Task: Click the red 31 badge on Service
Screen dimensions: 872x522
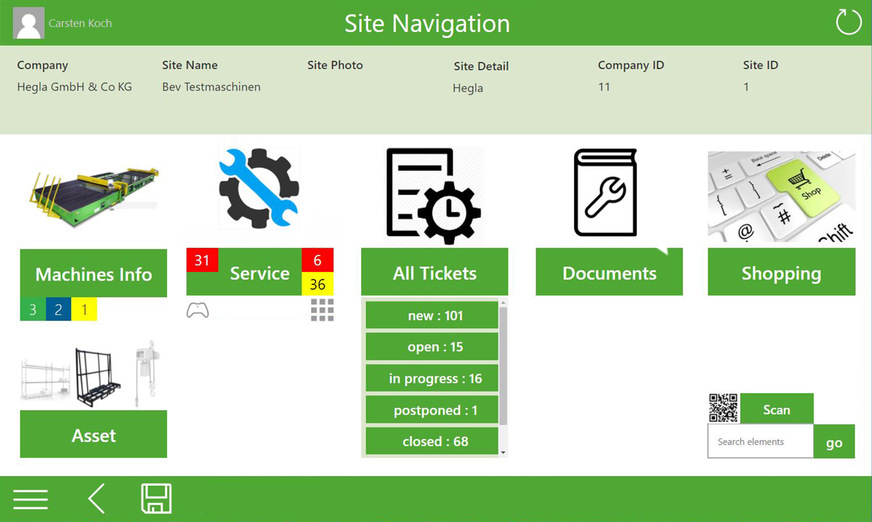Action: (202, 261)
